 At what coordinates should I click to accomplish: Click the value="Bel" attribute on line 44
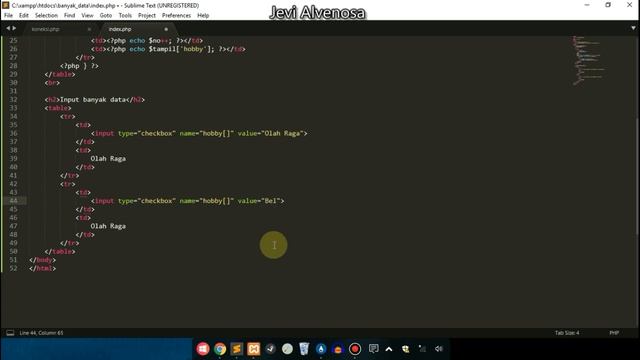260,201
